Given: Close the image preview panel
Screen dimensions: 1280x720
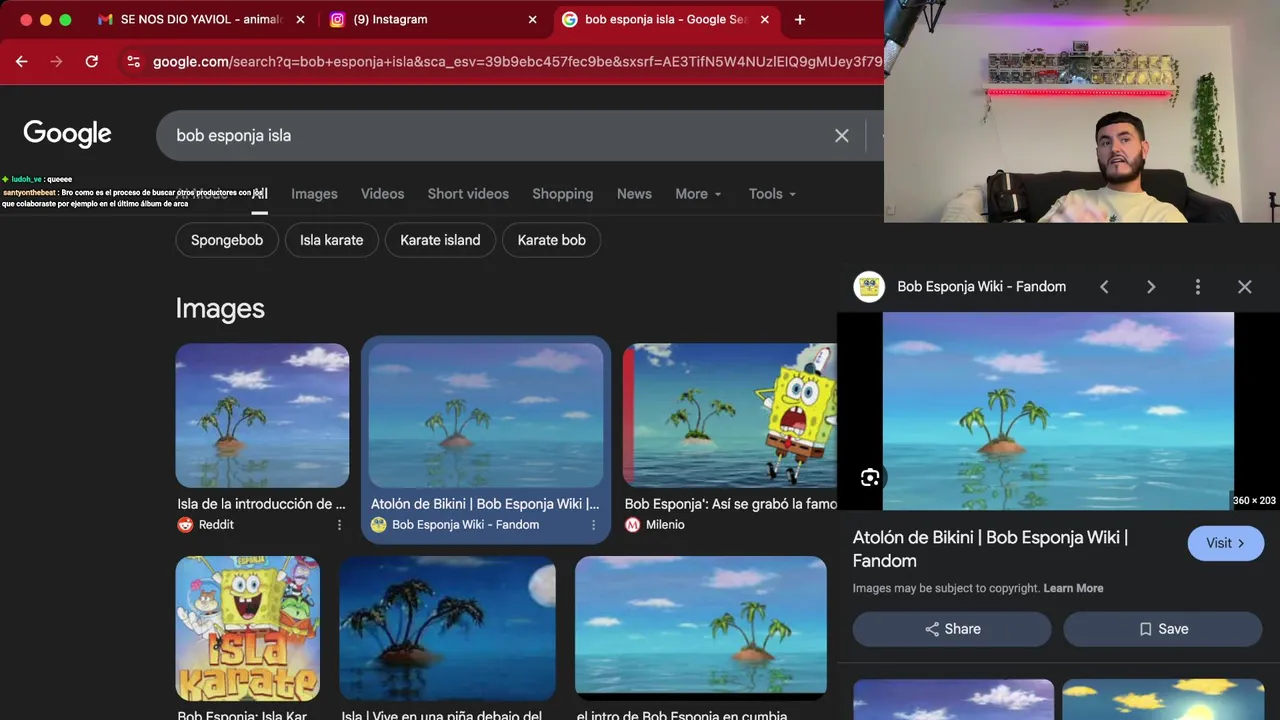Looking at the screenshot, I should [1245, 287].
